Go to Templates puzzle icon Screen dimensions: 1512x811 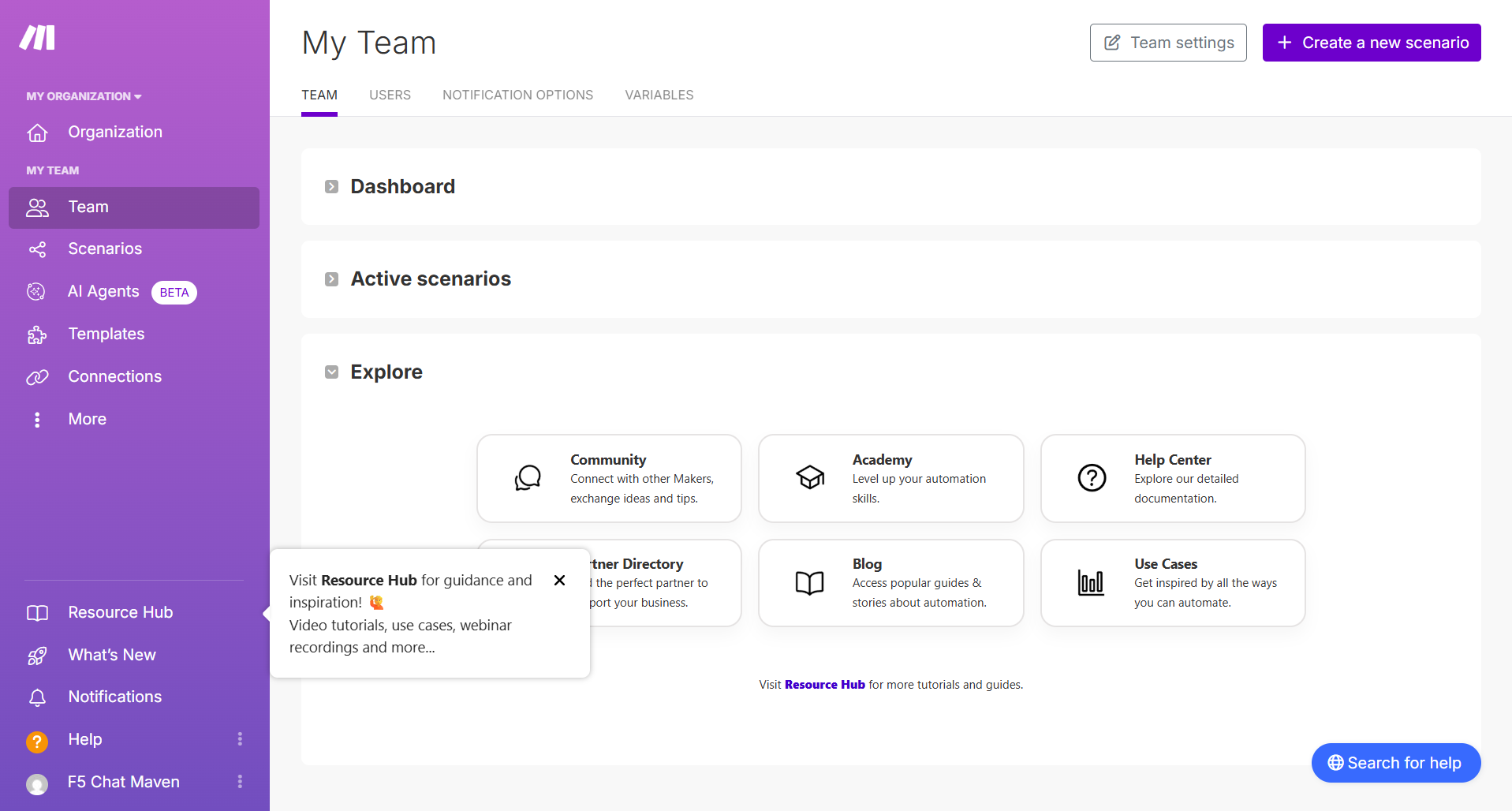click(37, 334)
